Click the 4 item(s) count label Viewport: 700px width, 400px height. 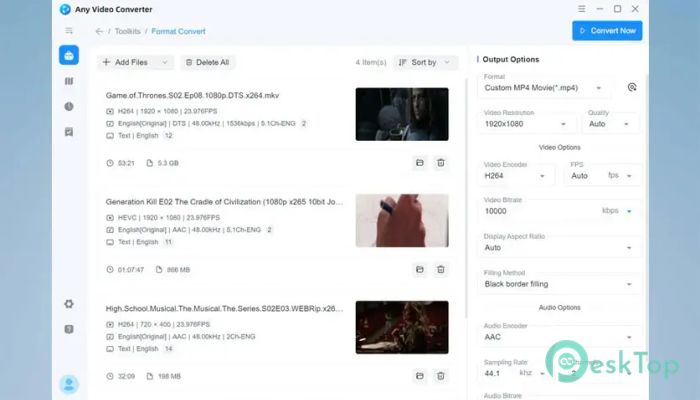click(371, 62)
